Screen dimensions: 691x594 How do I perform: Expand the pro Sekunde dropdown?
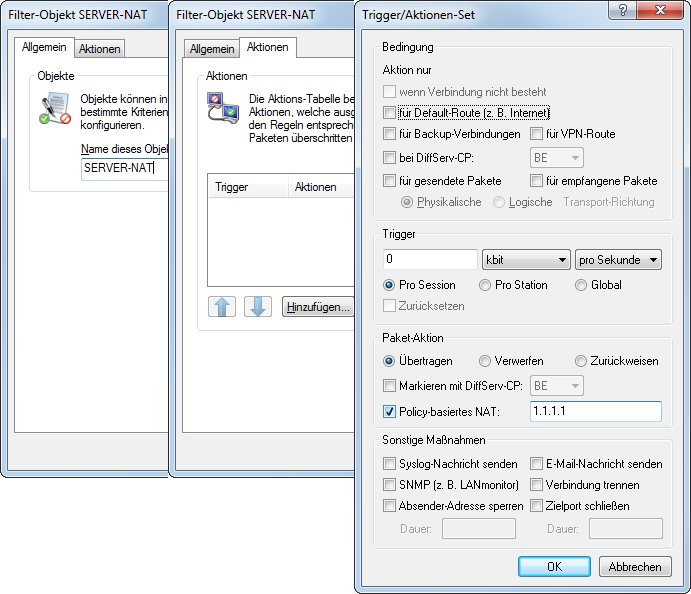point(619,260)
